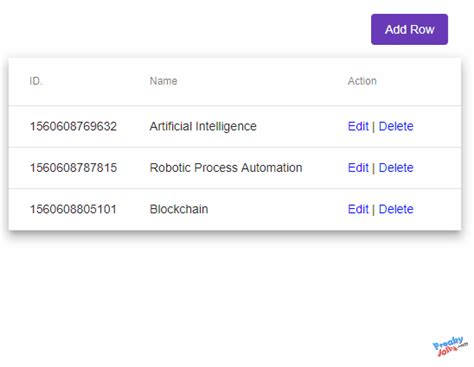Delete the Artificial Intelligence row
The image size is (474, 367).
396,126
